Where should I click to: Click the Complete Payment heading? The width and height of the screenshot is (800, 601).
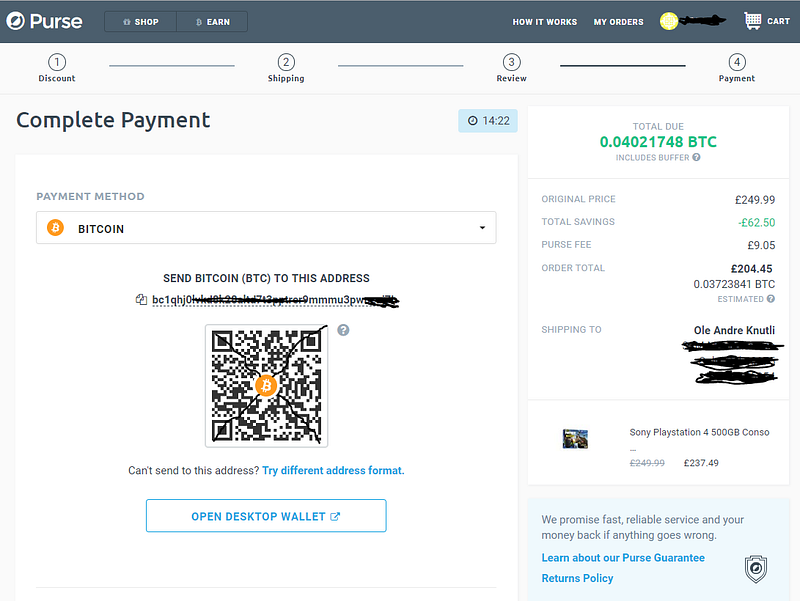click(113, 120)
